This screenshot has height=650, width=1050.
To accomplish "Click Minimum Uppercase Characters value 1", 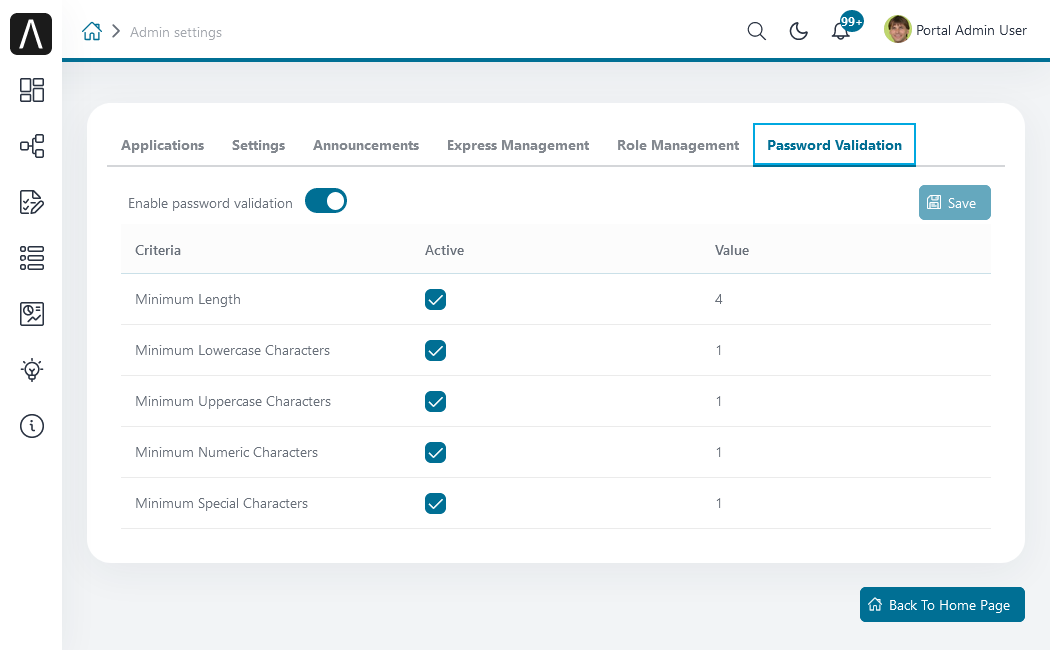I will pyautogui.click(x=719, y=401).
